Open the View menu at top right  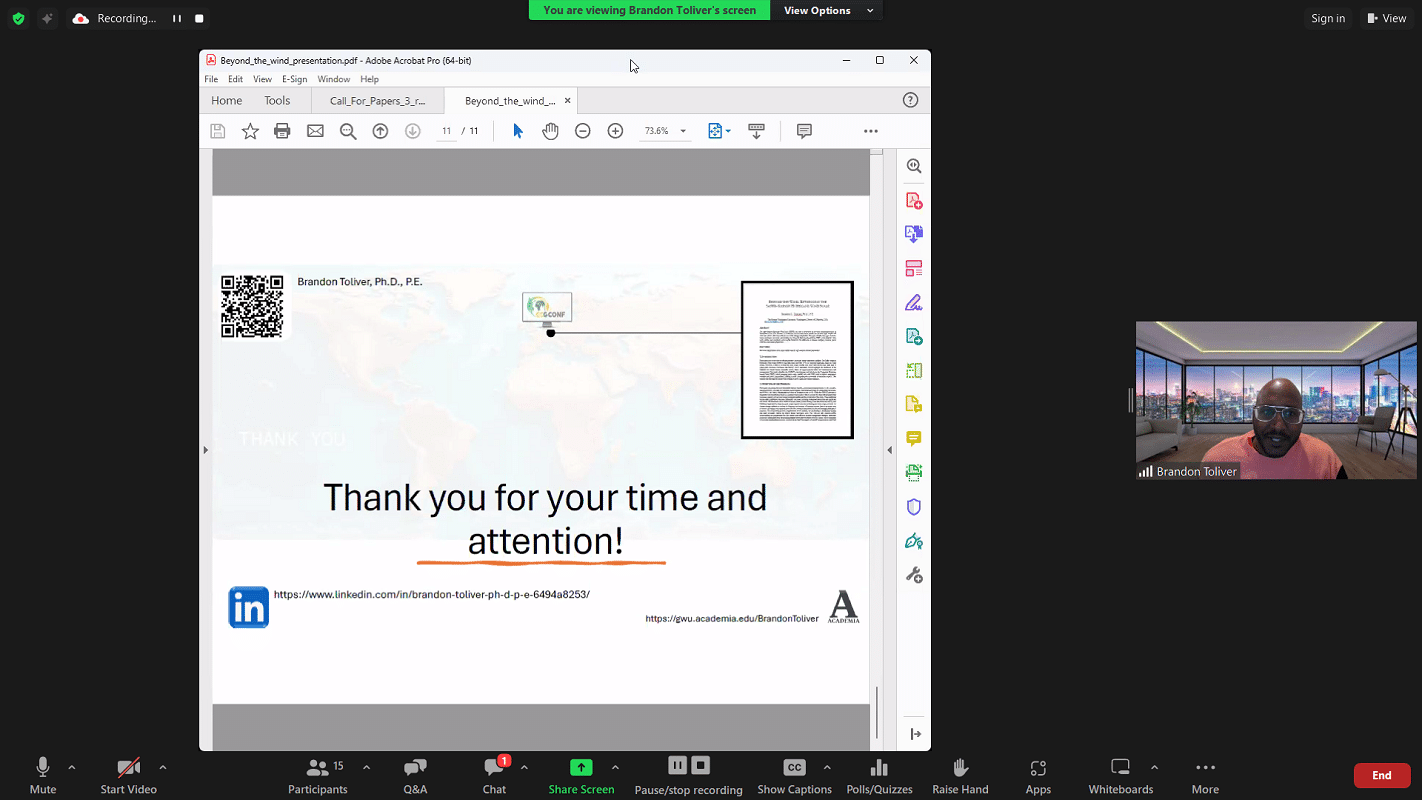point(1386,18)
